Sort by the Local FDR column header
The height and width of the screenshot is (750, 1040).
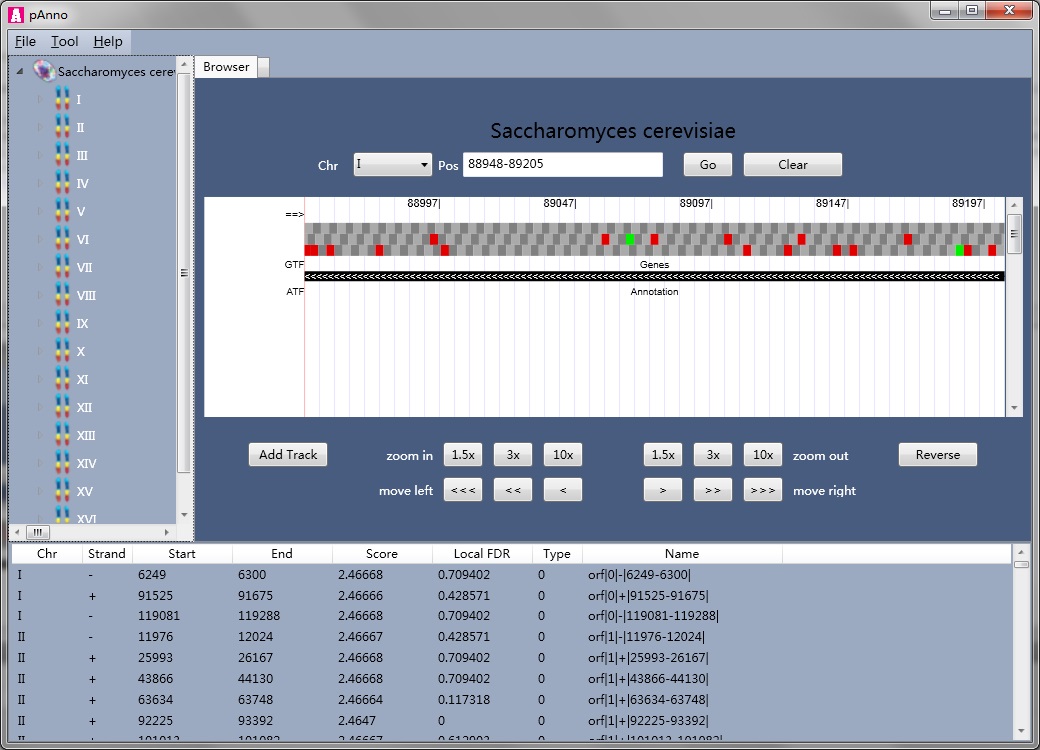[482, 553]
